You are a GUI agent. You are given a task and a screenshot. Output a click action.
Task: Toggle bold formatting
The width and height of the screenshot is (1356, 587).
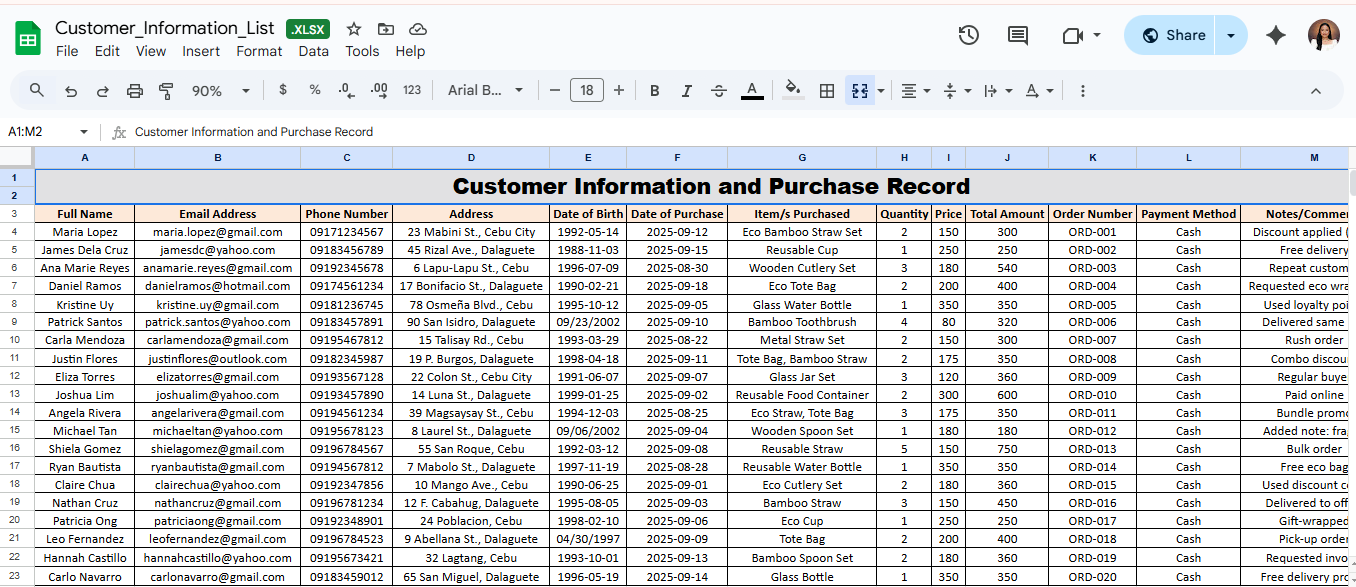[x=655, y=91]
